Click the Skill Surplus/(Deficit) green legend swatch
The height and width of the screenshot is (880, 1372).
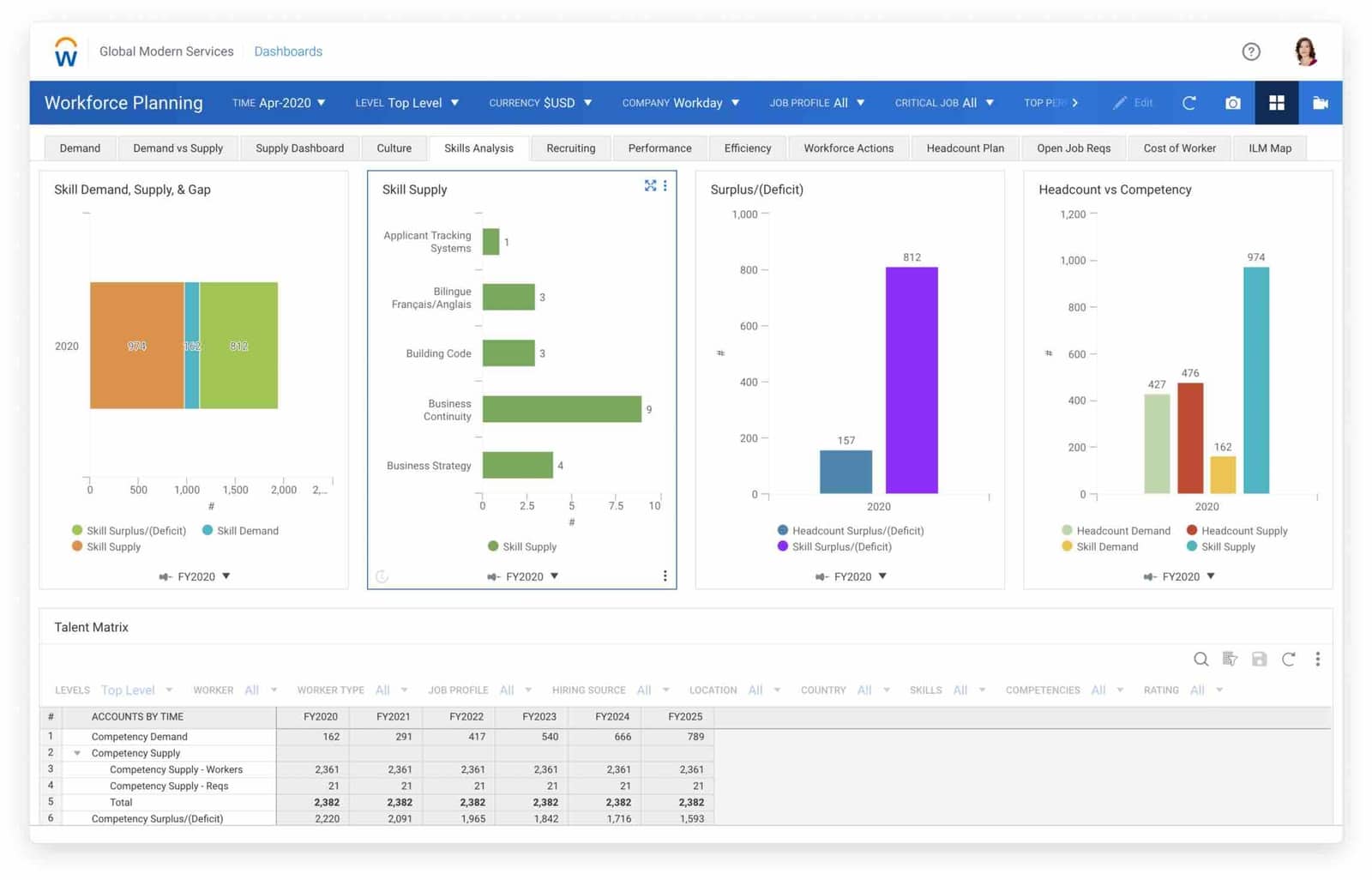[77, 530]
